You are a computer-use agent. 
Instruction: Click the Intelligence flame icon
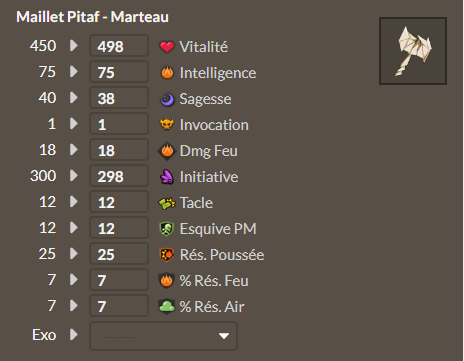(x=167, y=73)
